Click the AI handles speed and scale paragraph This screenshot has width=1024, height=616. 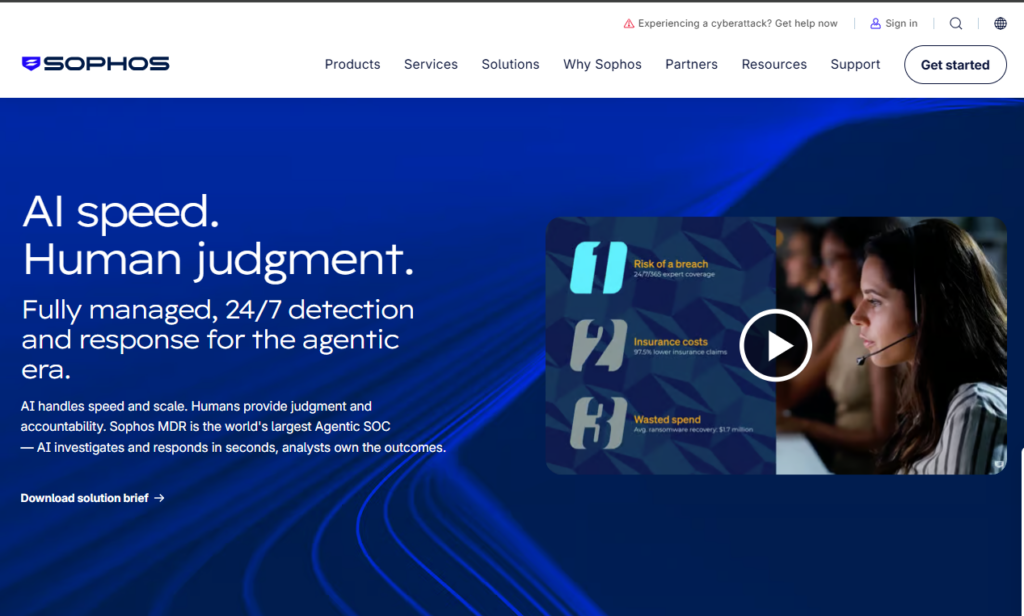click(x=233, y=427)
